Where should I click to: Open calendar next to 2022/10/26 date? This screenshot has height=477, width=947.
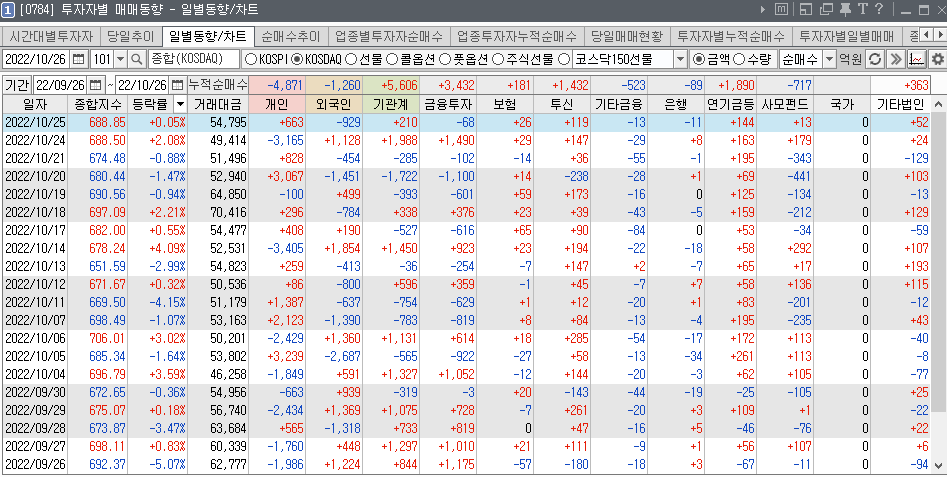pos(78,59)
